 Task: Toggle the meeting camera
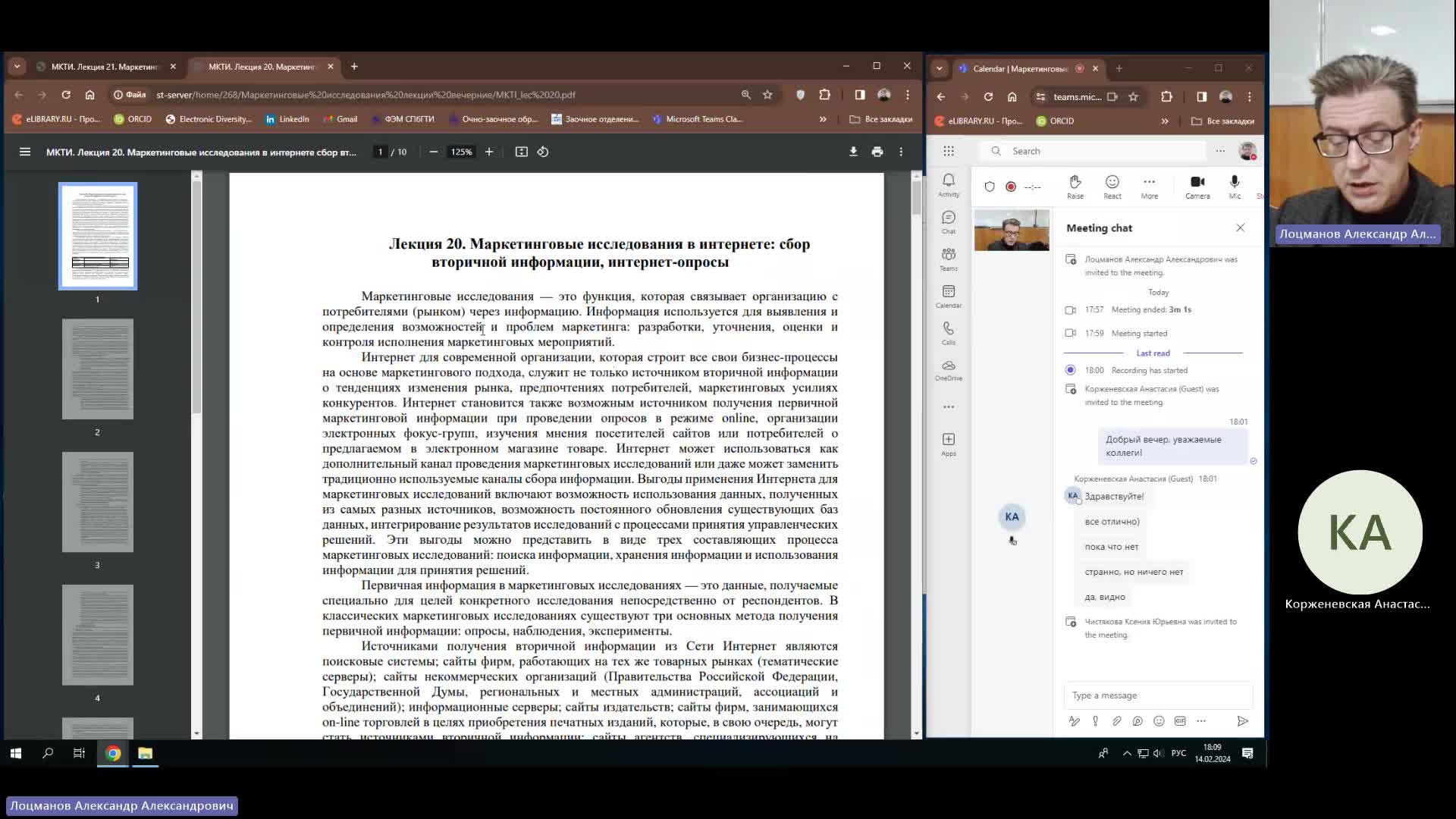(1197, 187)
